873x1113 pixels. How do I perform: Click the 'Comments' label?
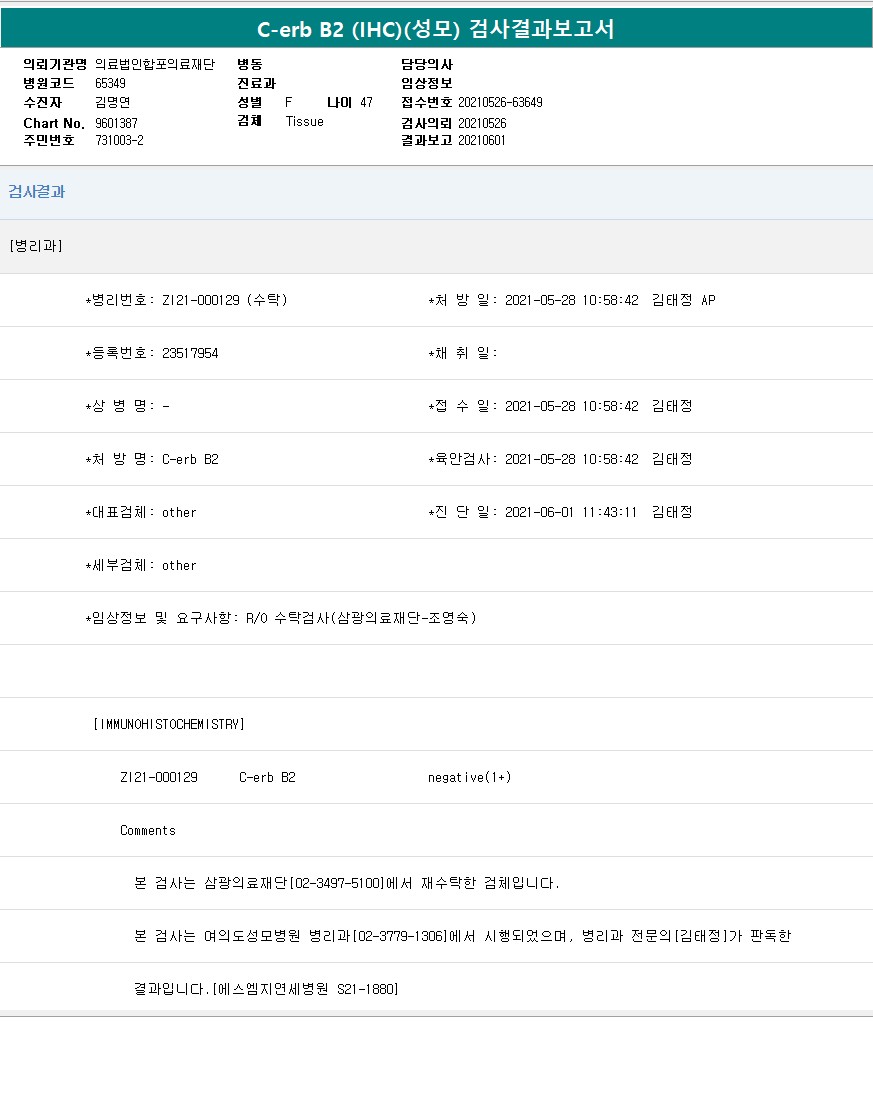[x=148, y=830]
